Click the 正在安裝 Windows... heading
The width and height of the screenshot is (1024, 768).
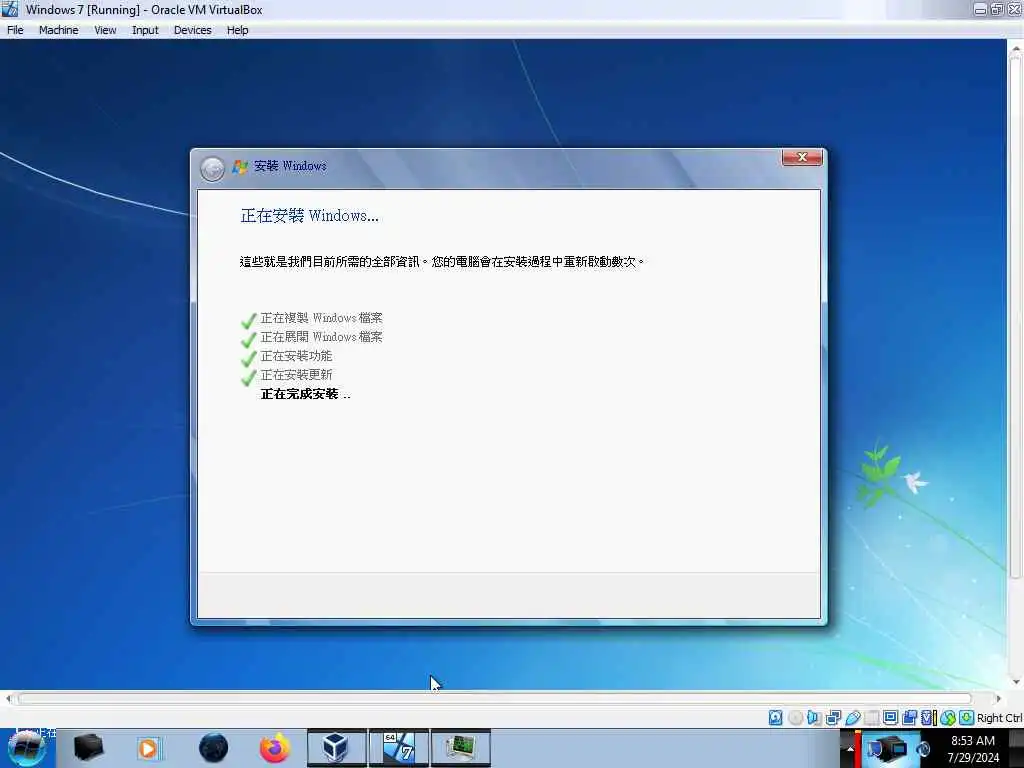[310, 216]
